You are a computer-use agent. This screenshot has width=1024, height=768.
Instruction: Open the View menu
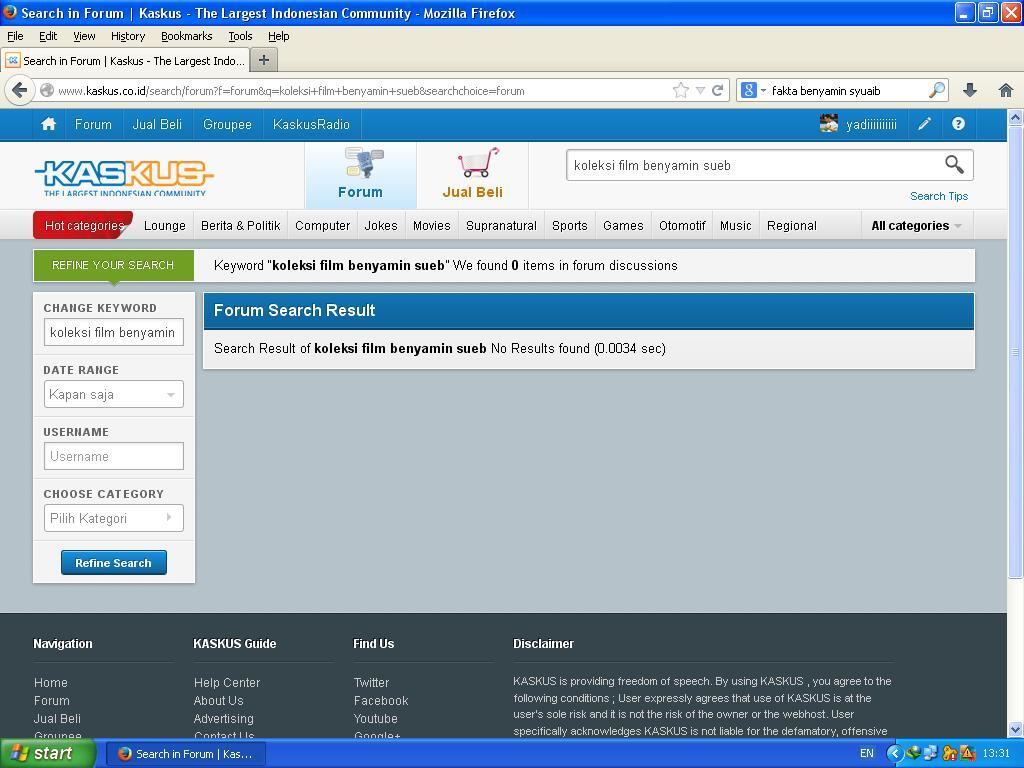click(x=84, y=36)
